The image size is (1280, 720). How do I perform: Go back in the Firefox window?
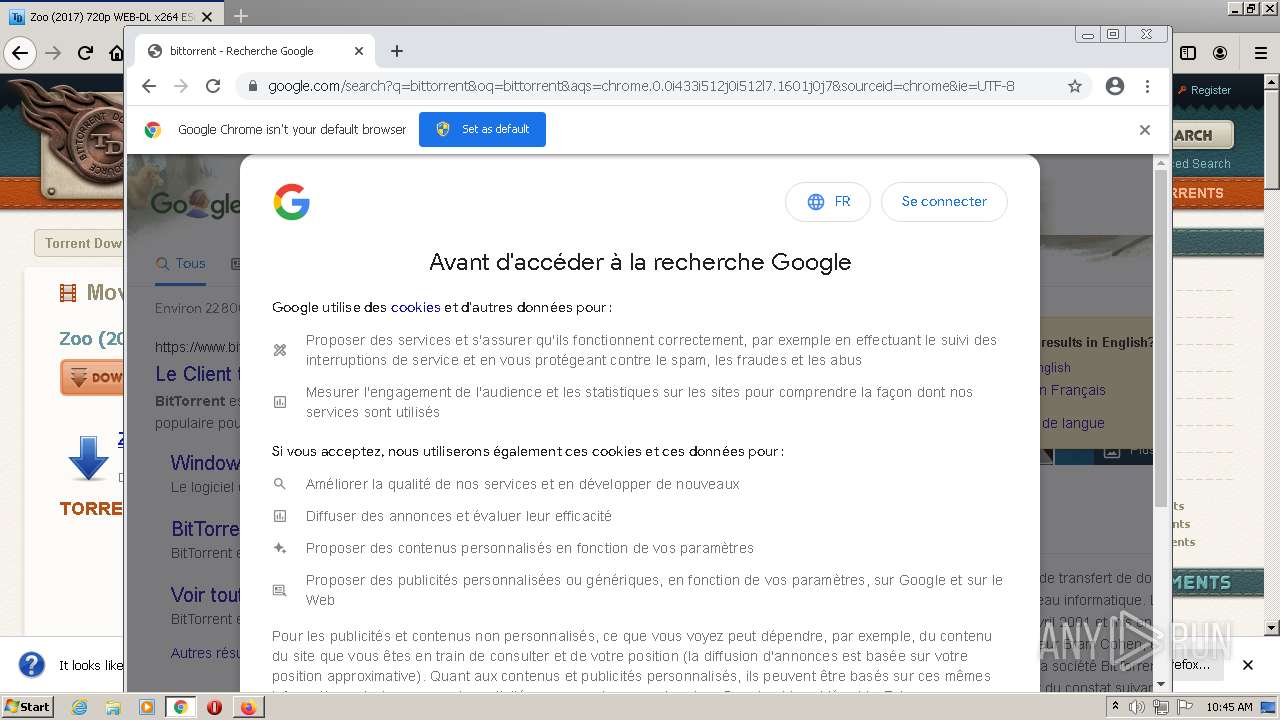(x=20, y=53)
